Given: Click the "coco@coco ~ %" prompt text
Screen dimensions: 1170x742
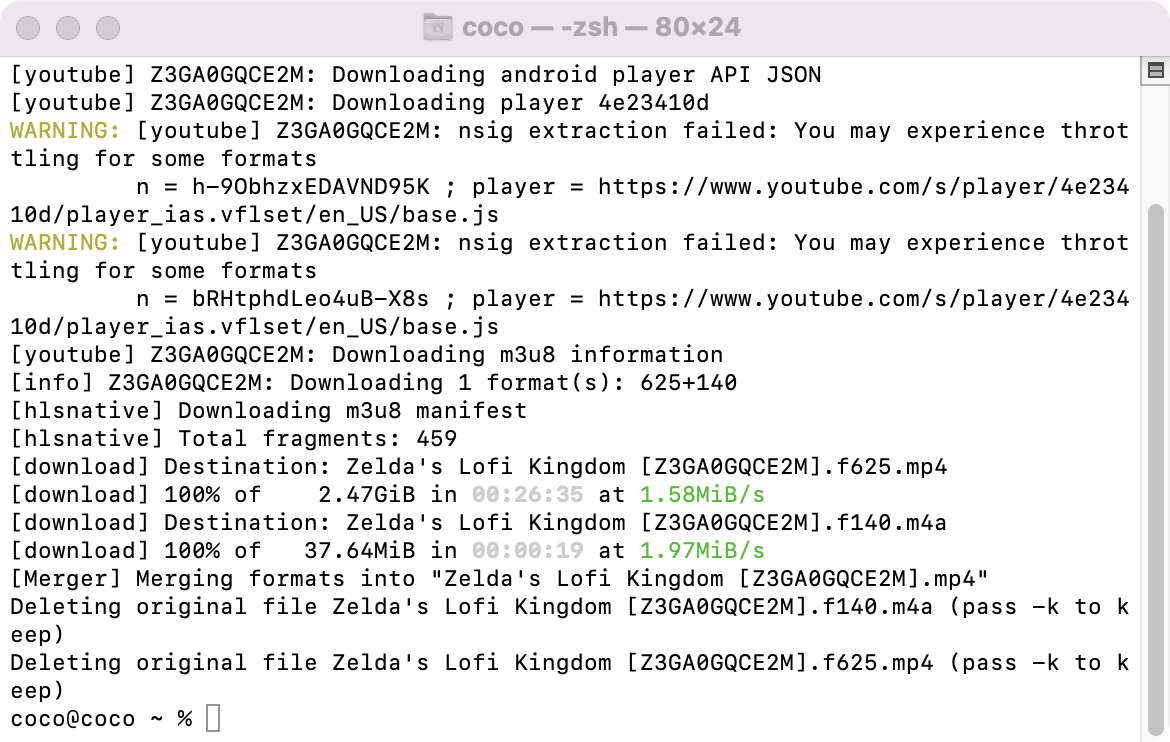Looking at the screenshot, I should [101, 718].
